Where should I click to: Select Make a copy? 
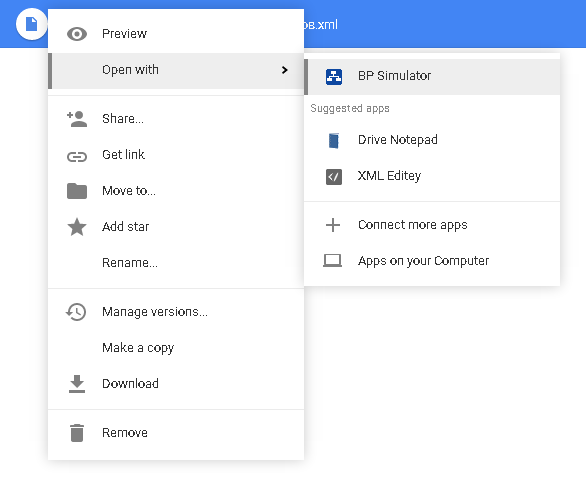pyautogui.click(x=176, y=348)
